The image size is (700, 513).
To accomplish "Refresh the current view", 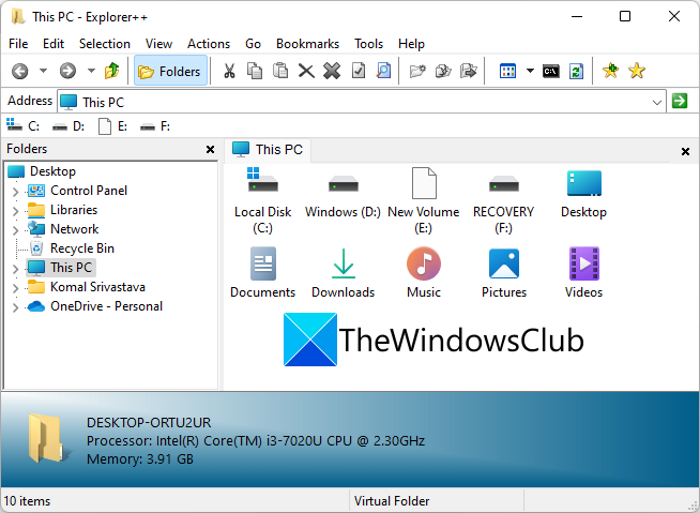I will [576, 71].
